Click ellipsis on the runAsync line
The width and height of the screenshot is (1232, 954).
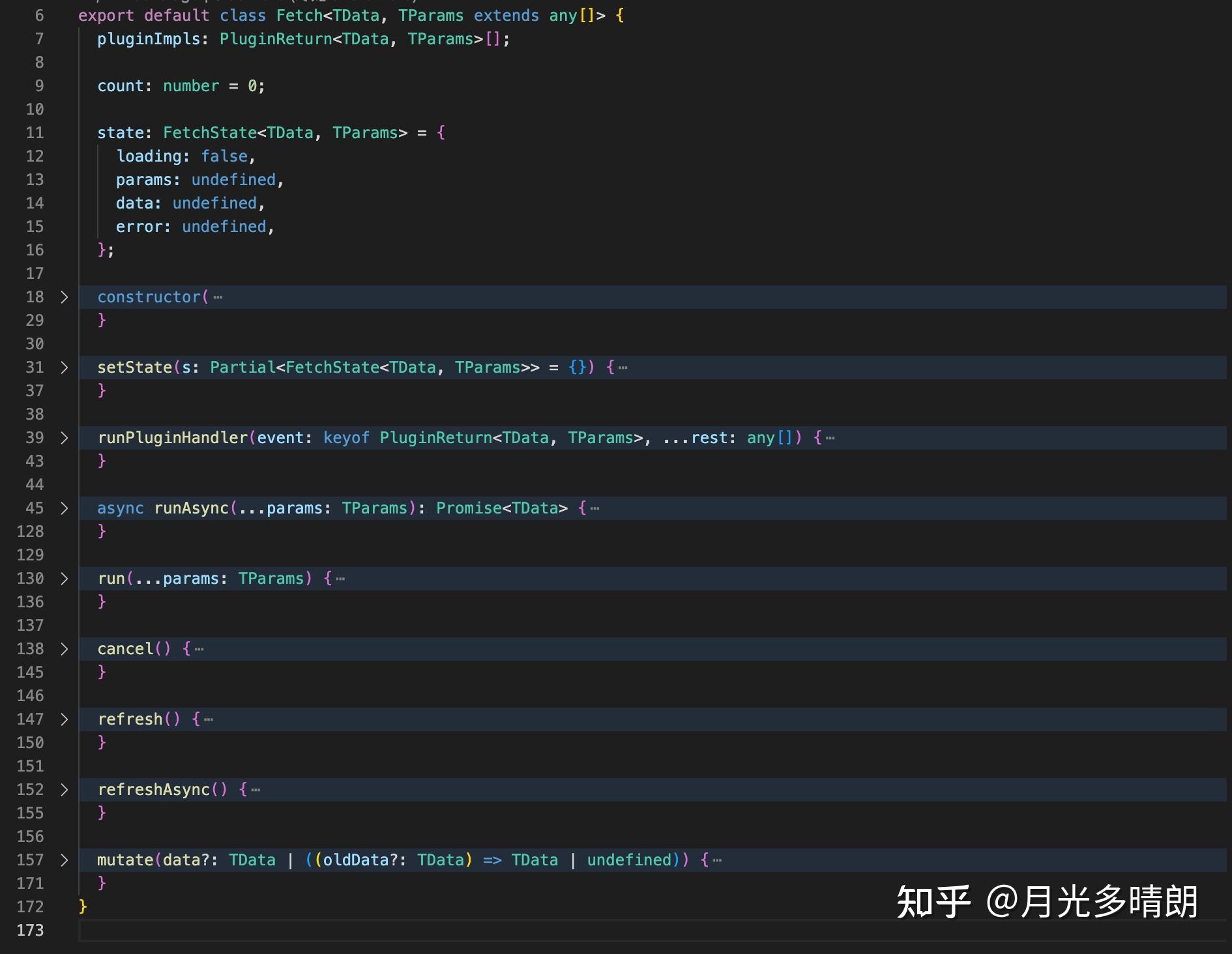[594, 508]
